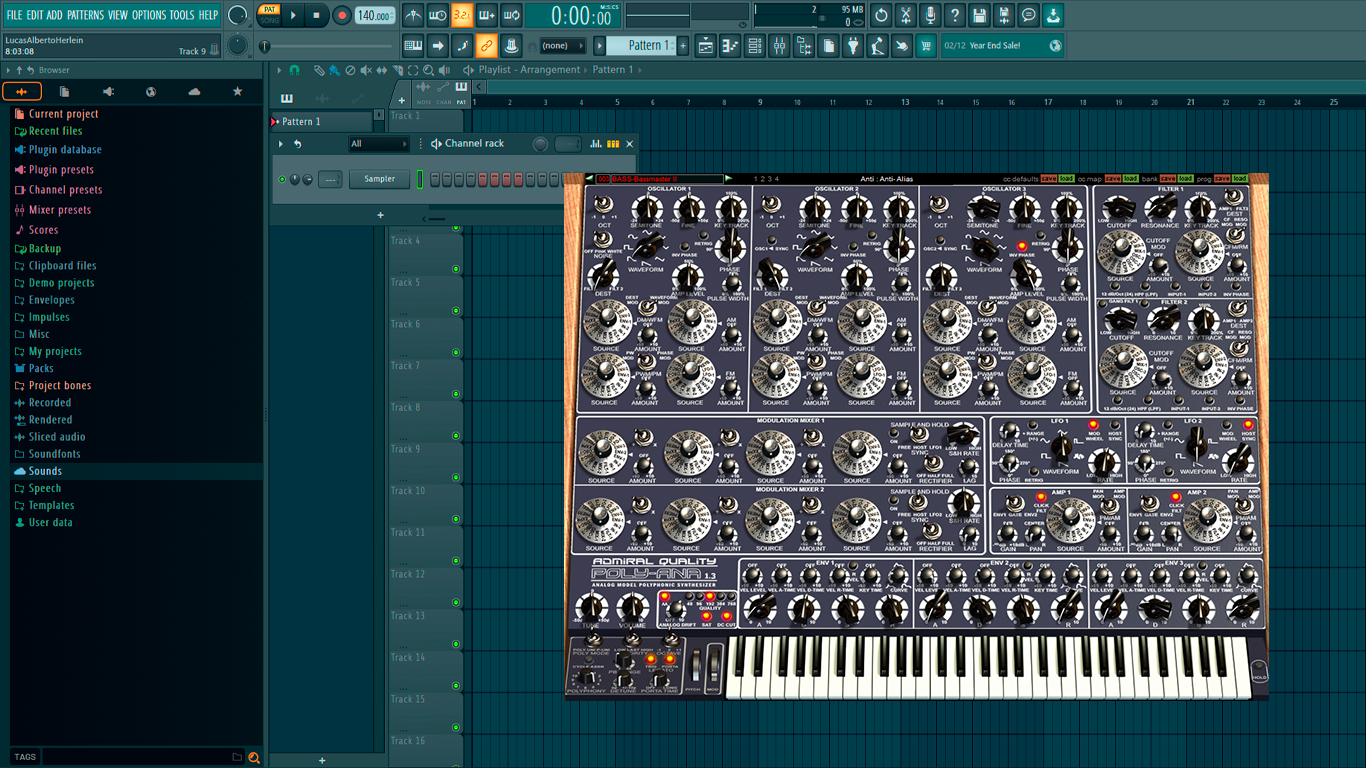The image size is (1366, 768).
Task: Save project using floppy disk icon
Action: [x=979, y=15]
